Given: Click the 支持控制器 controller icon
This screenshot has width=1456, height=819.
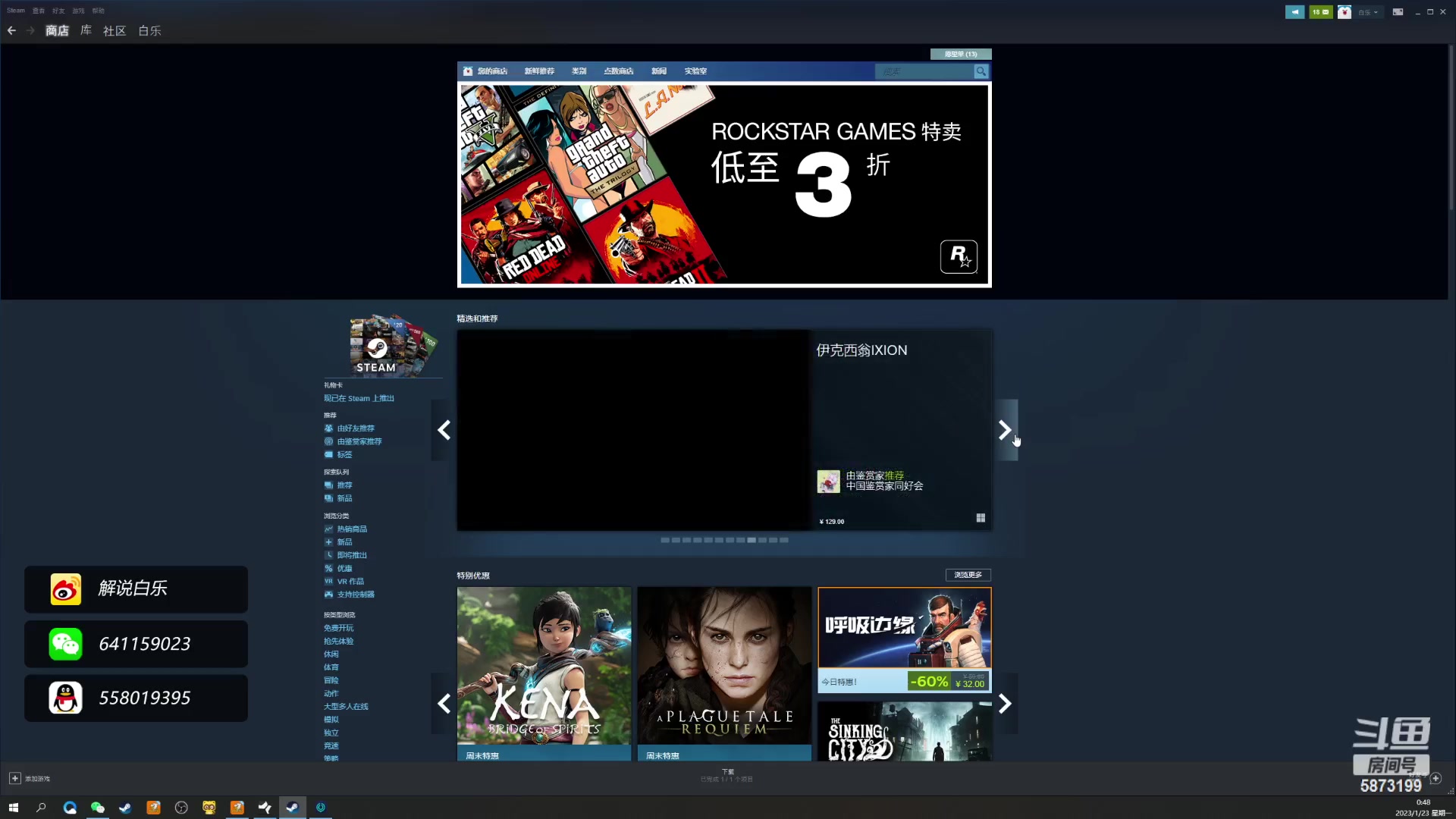Looking at the screenshot, I should click(x=328, y=595).
